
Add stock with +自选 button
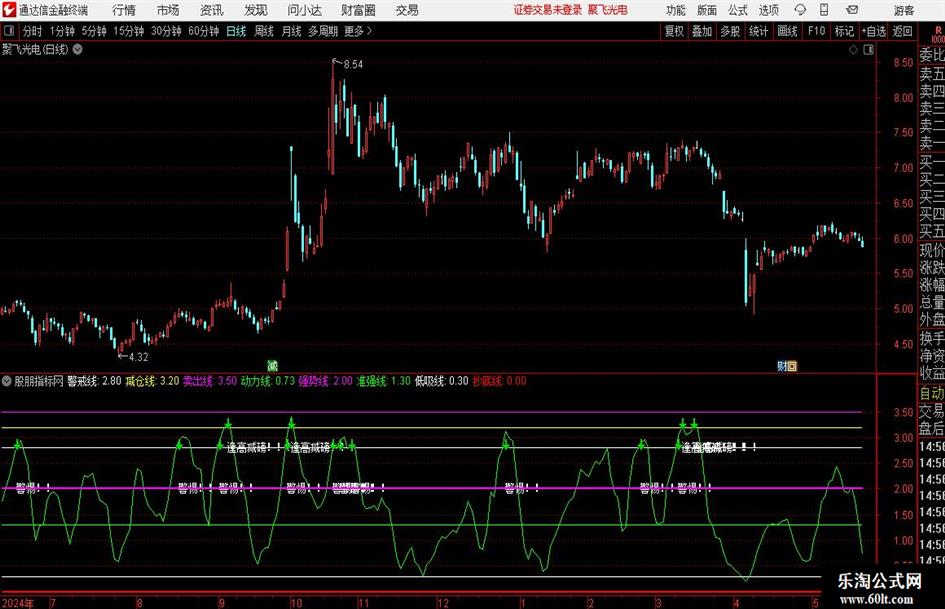tap(874, 31)
